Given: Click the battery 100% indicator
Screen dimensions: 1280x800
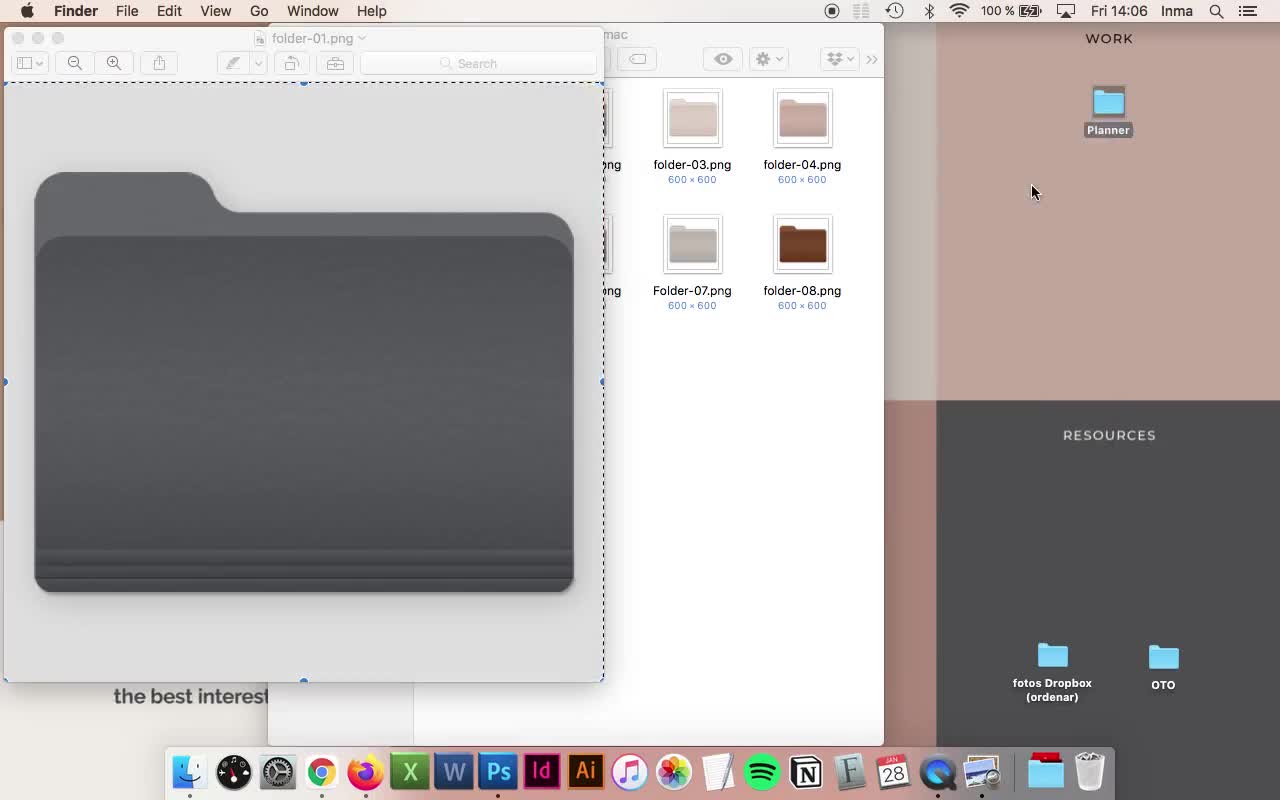Looking at the screenshot, I should click(x=1011, y=11).
